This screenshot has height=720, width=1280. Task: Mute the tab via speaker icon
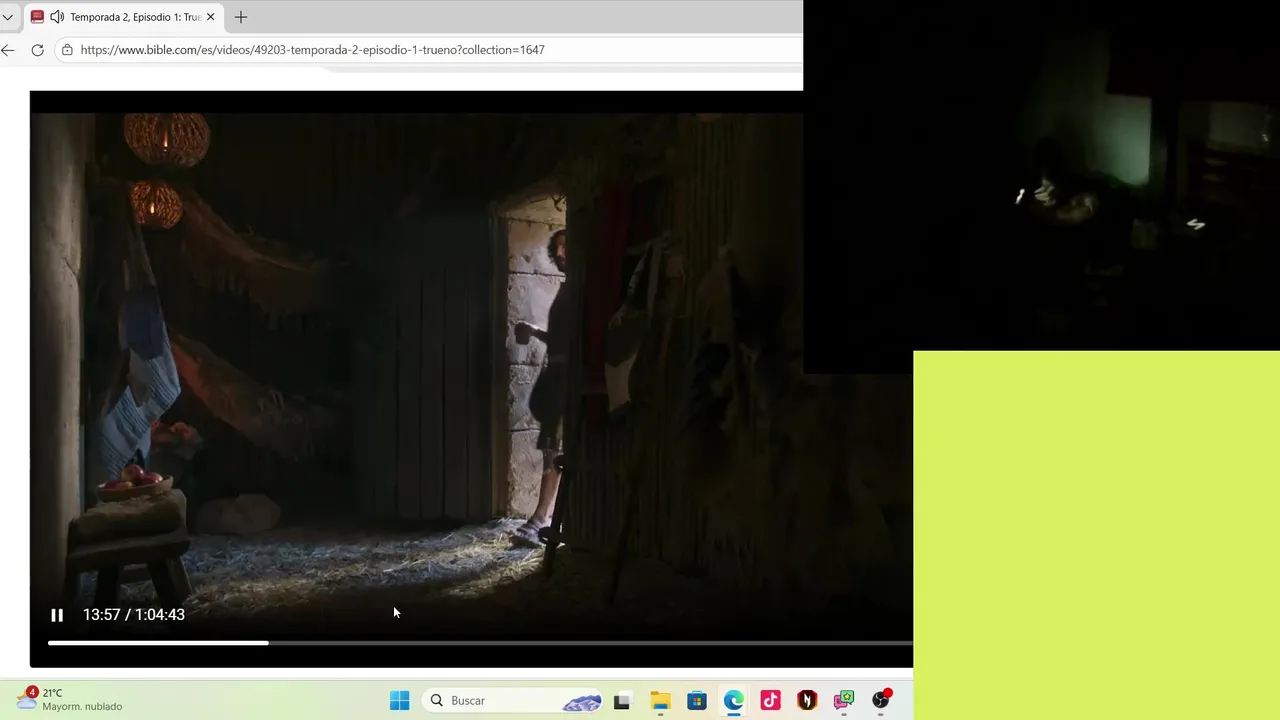pyautogui.click(x=57, y=17)
